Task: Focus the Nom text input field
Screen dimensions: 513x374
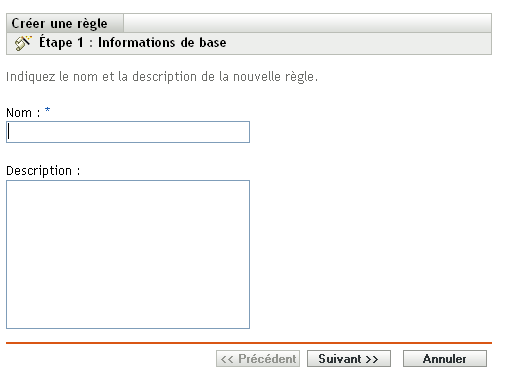Action: tap(128, 132)
